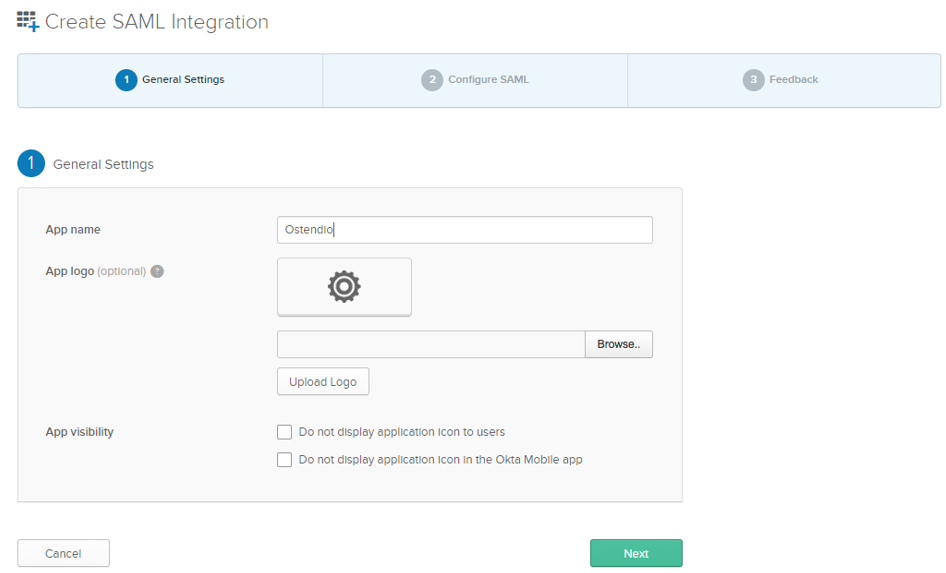The height and width of the screenshot is (573, 946).
Task: Click the Upload Logo button
Action: [323, 381]
